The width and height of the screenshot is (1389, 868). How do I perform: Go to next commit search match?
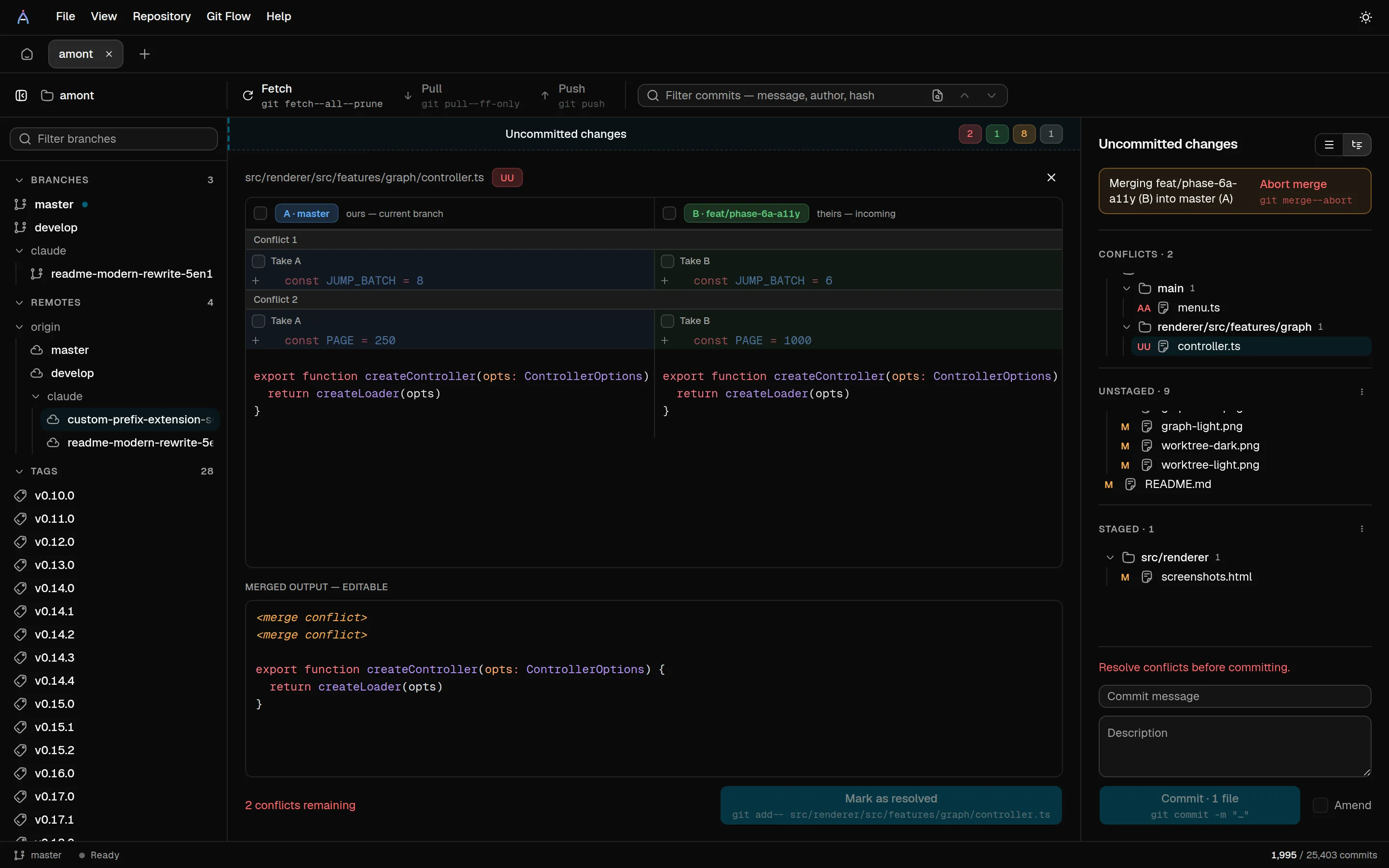991,95
